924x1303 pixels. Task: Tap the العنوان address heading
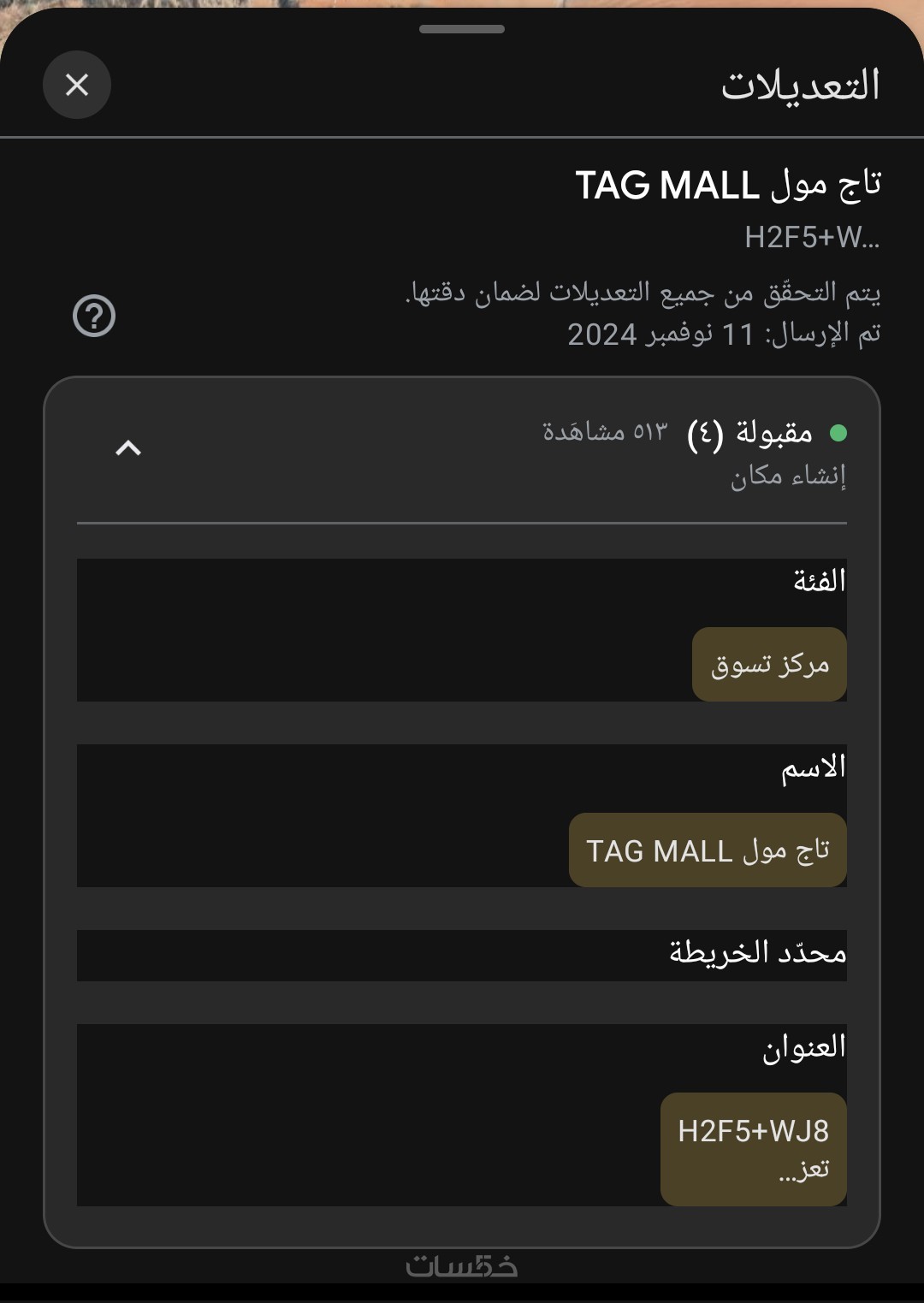[803, 1047]
